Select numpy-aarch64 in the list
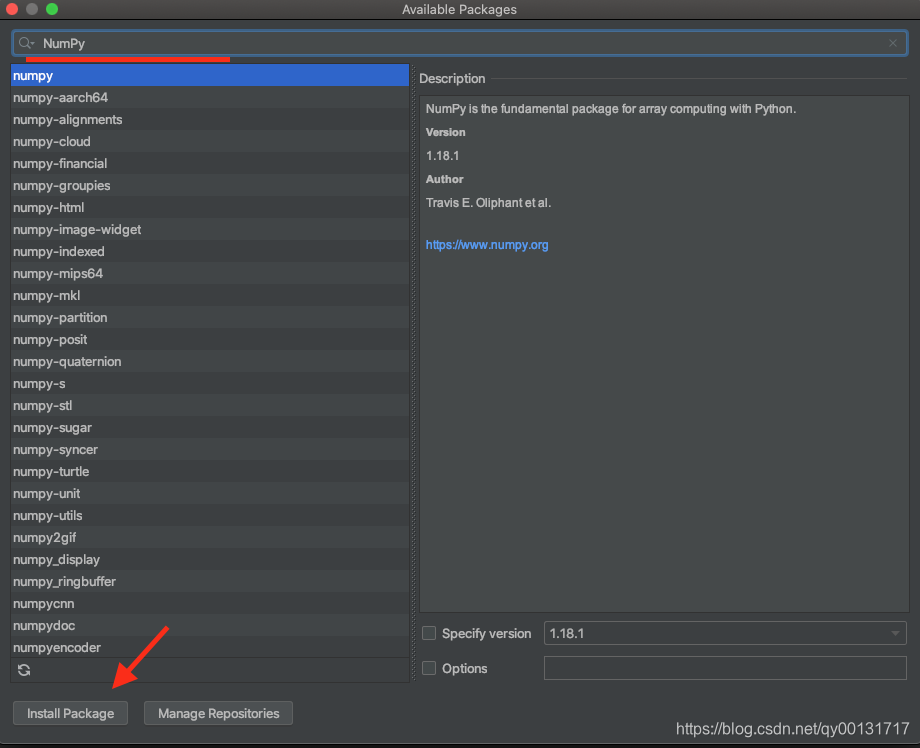 pos(209,97)
